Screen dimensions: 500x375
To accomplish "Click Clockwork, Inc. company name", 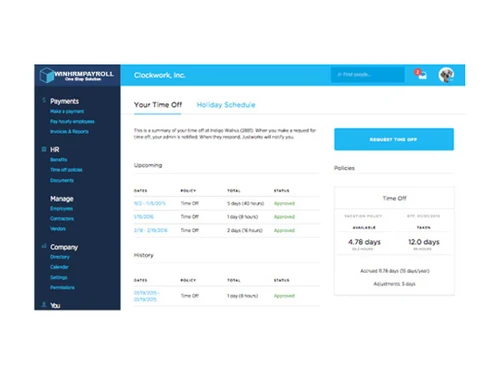I will [x=160, y=75].
